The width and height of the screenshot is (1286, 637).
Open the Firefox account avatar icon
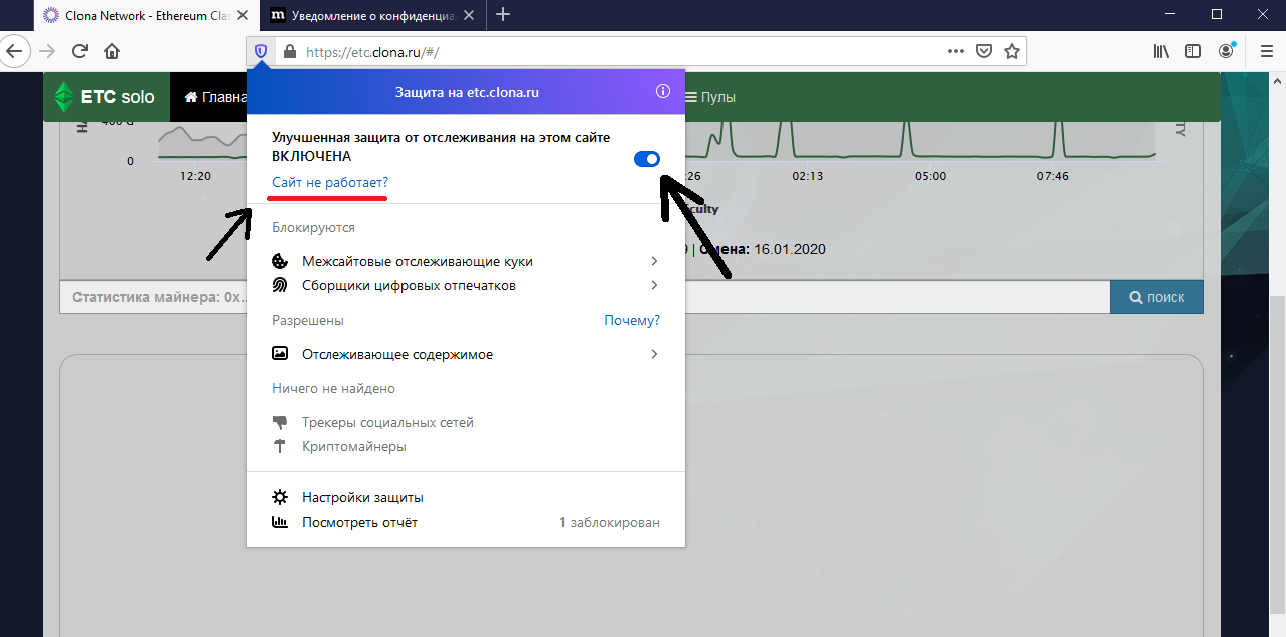tap(1226, 51)
